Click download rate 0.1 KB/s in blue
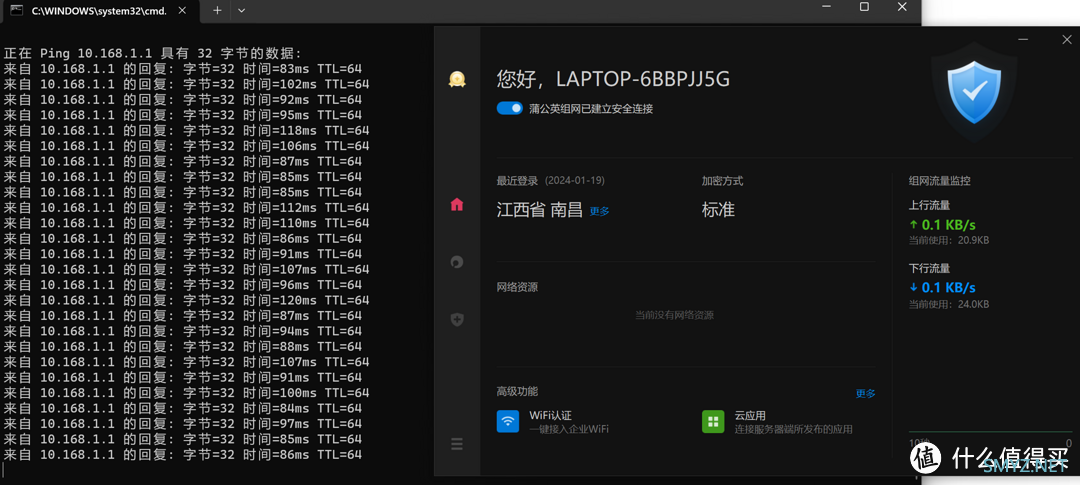 pos(942,288)
